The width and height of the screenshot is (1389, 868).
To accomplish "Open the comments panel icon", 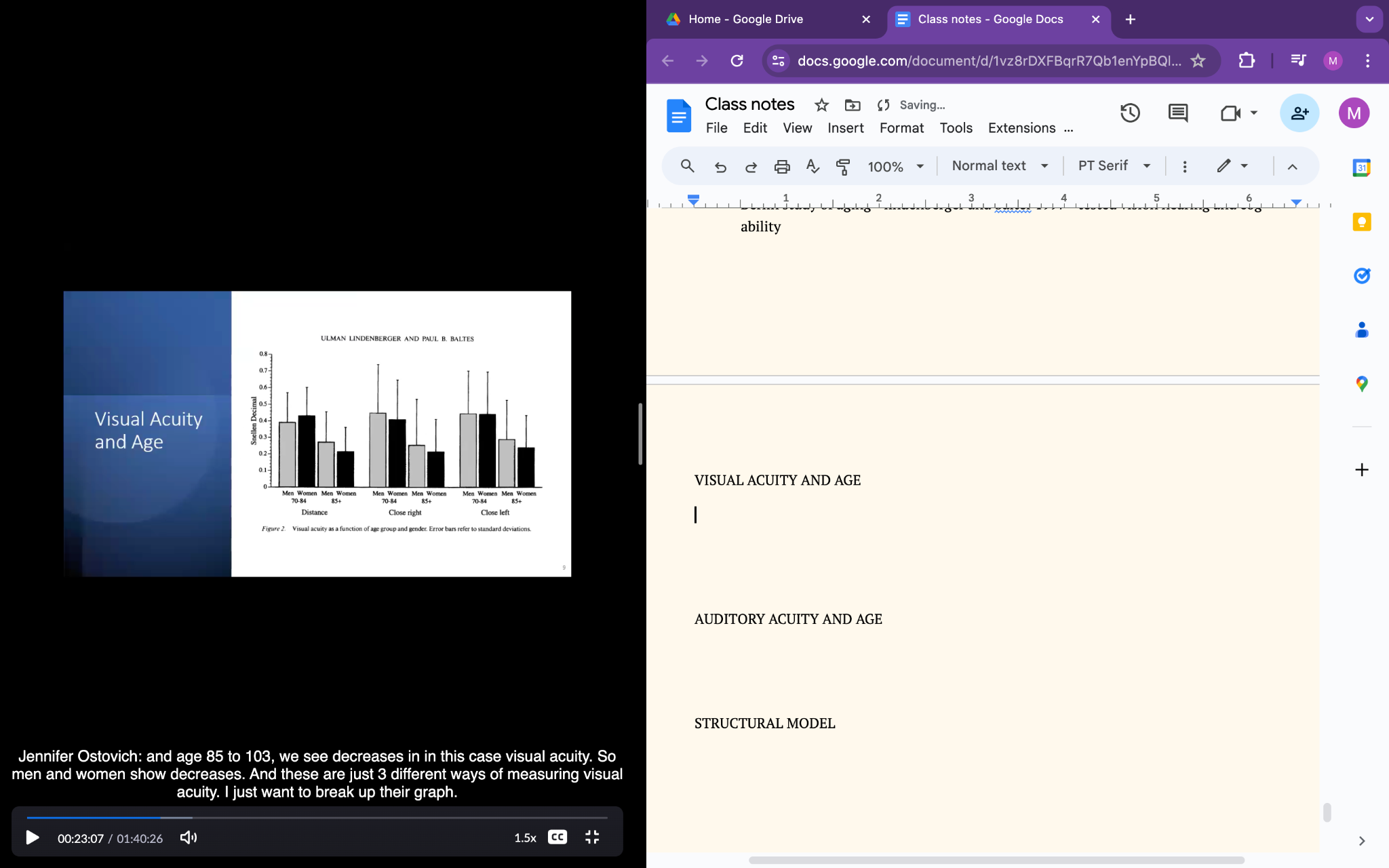I will [x=1177, y=113].
